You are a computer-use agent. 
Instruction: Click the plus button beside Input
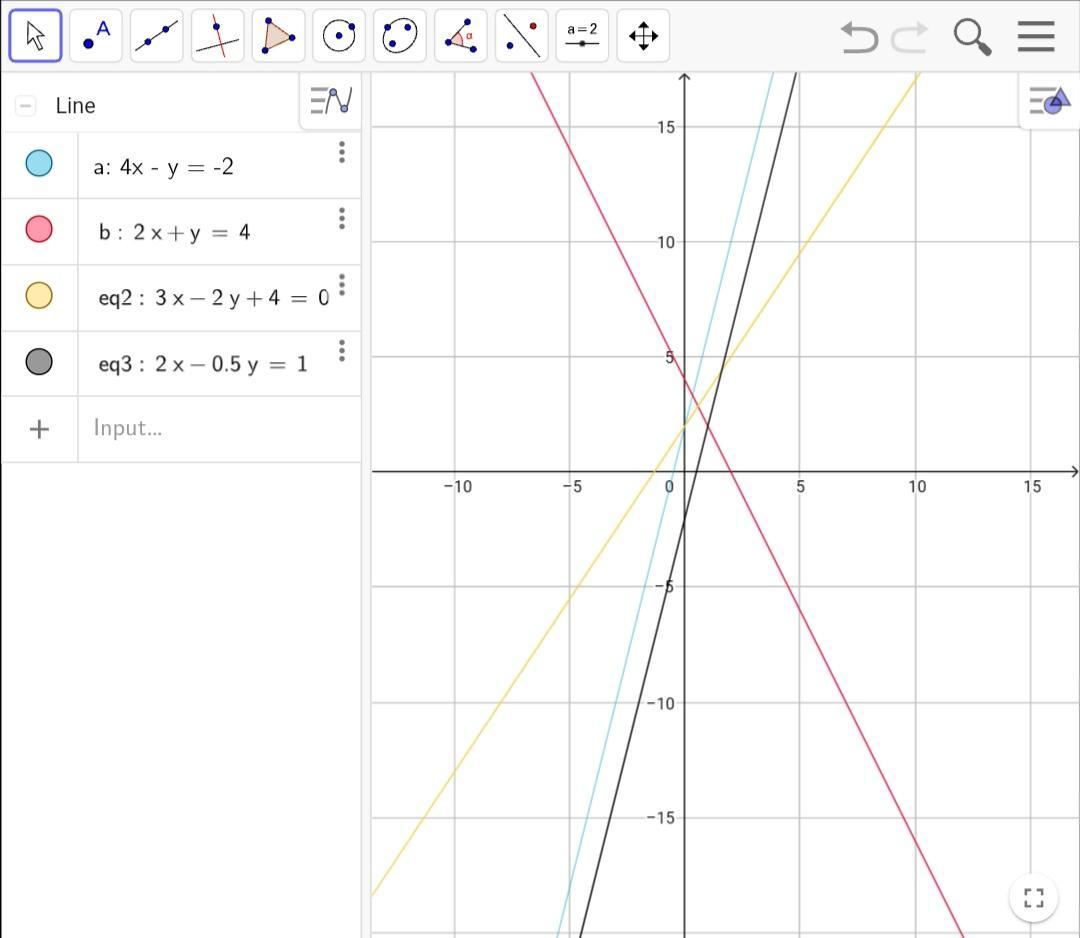click(x=39, y=429)
